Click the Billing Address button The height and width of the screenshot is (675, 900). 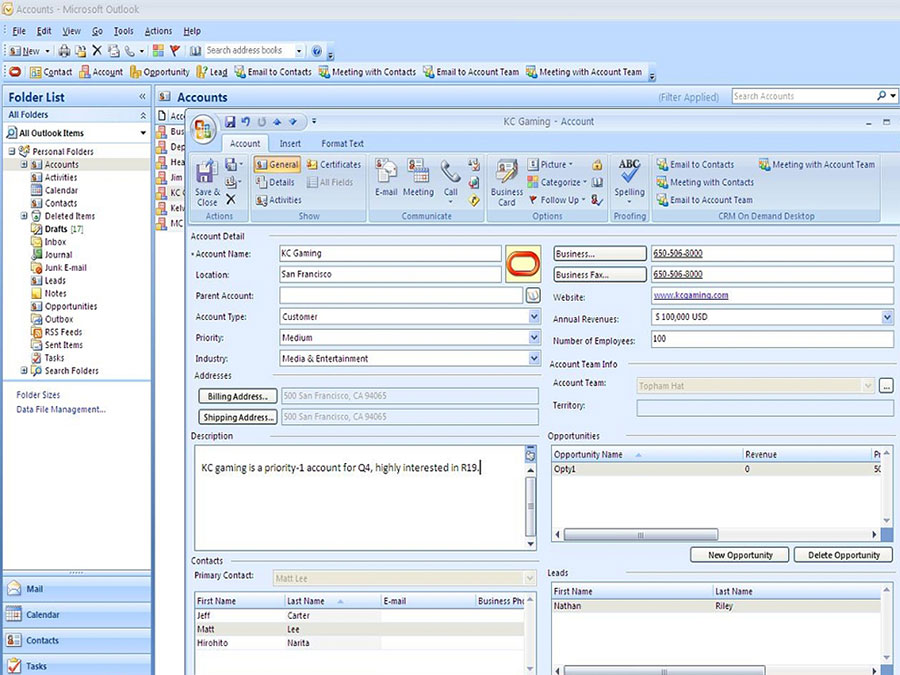(238, 396)
